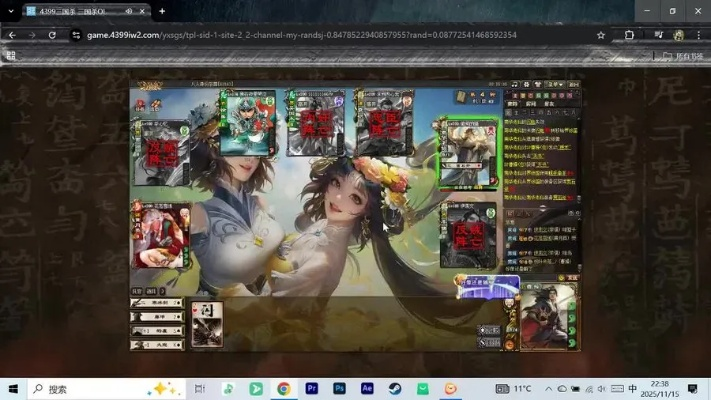
Task: Open Premiere Pro from the taskbar
Action: click(312, 389)
